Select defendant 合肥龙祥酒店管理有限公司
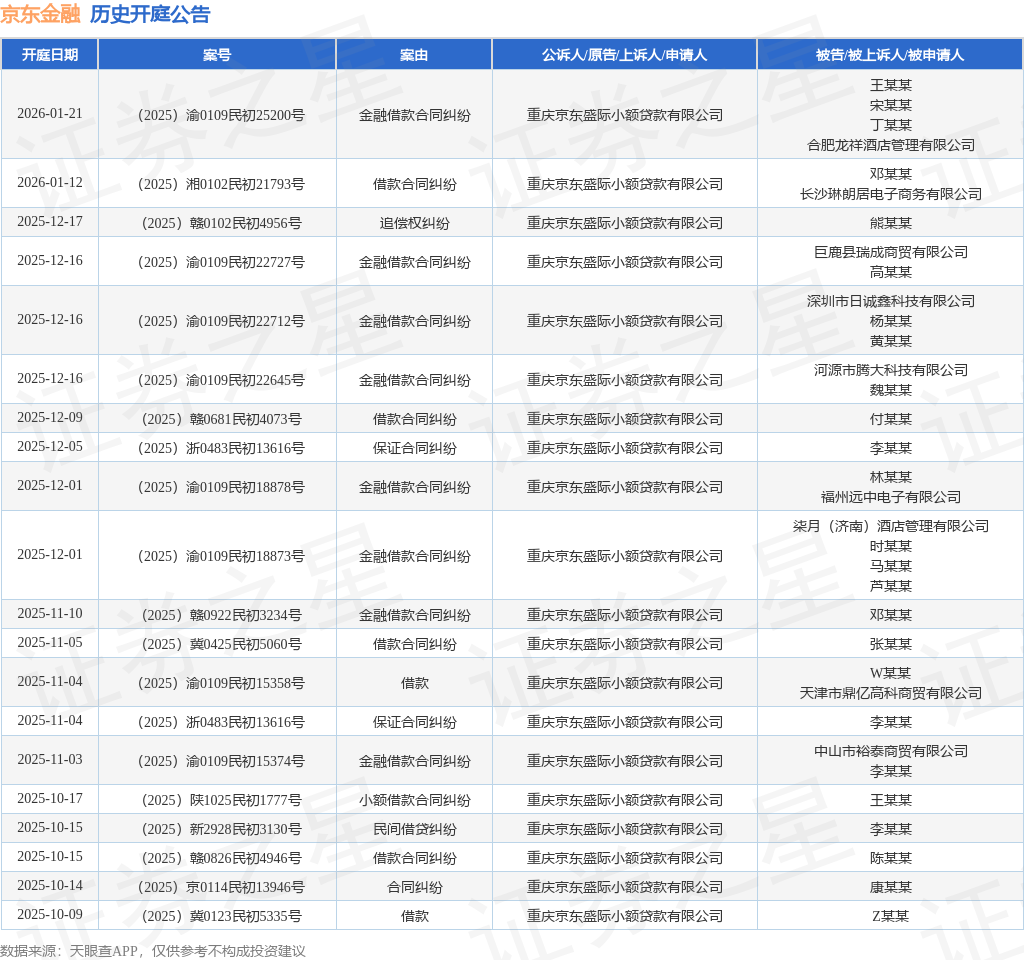 (x=890, y=145)
